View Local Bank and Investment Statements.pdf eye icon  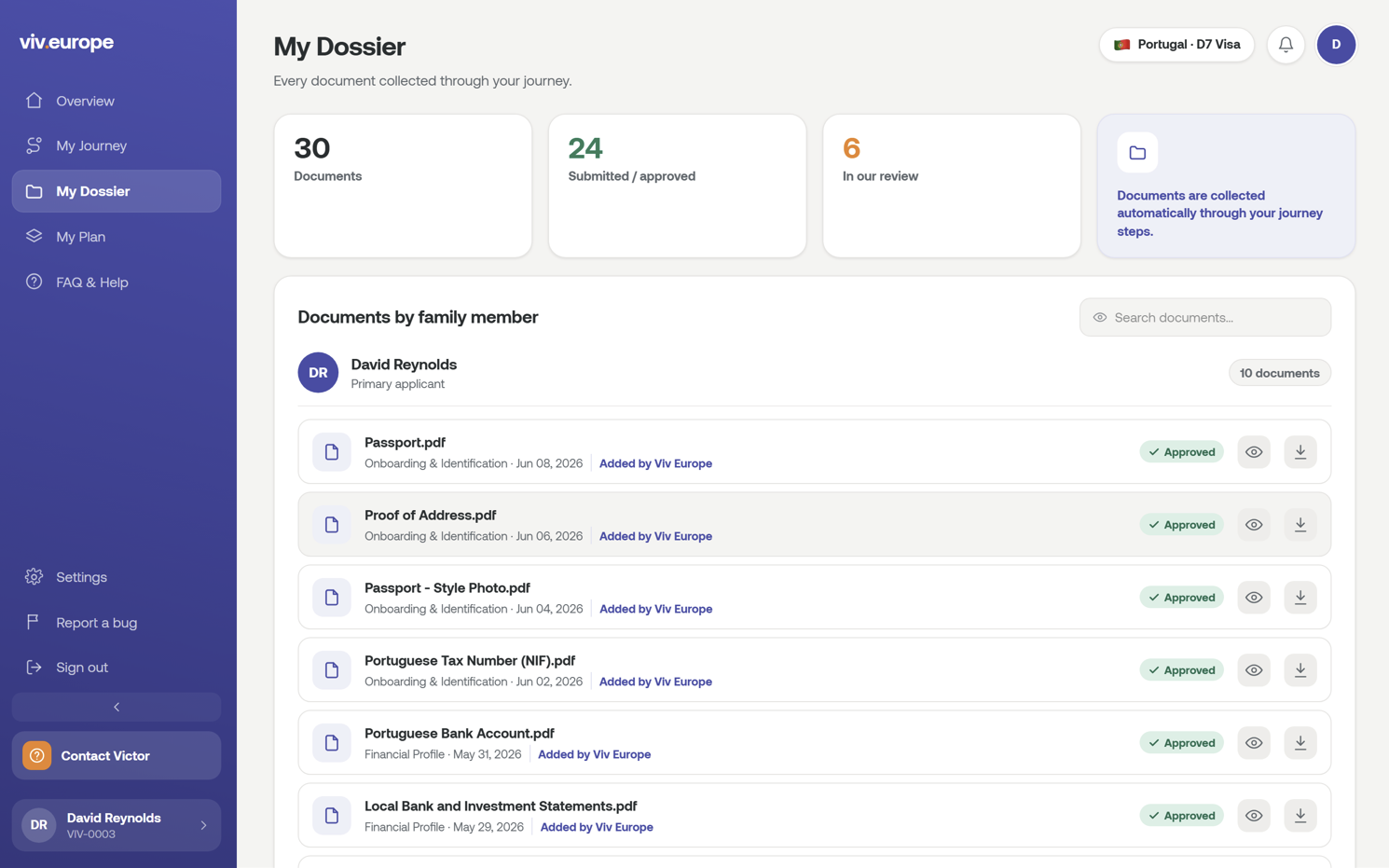[1254, 816]
